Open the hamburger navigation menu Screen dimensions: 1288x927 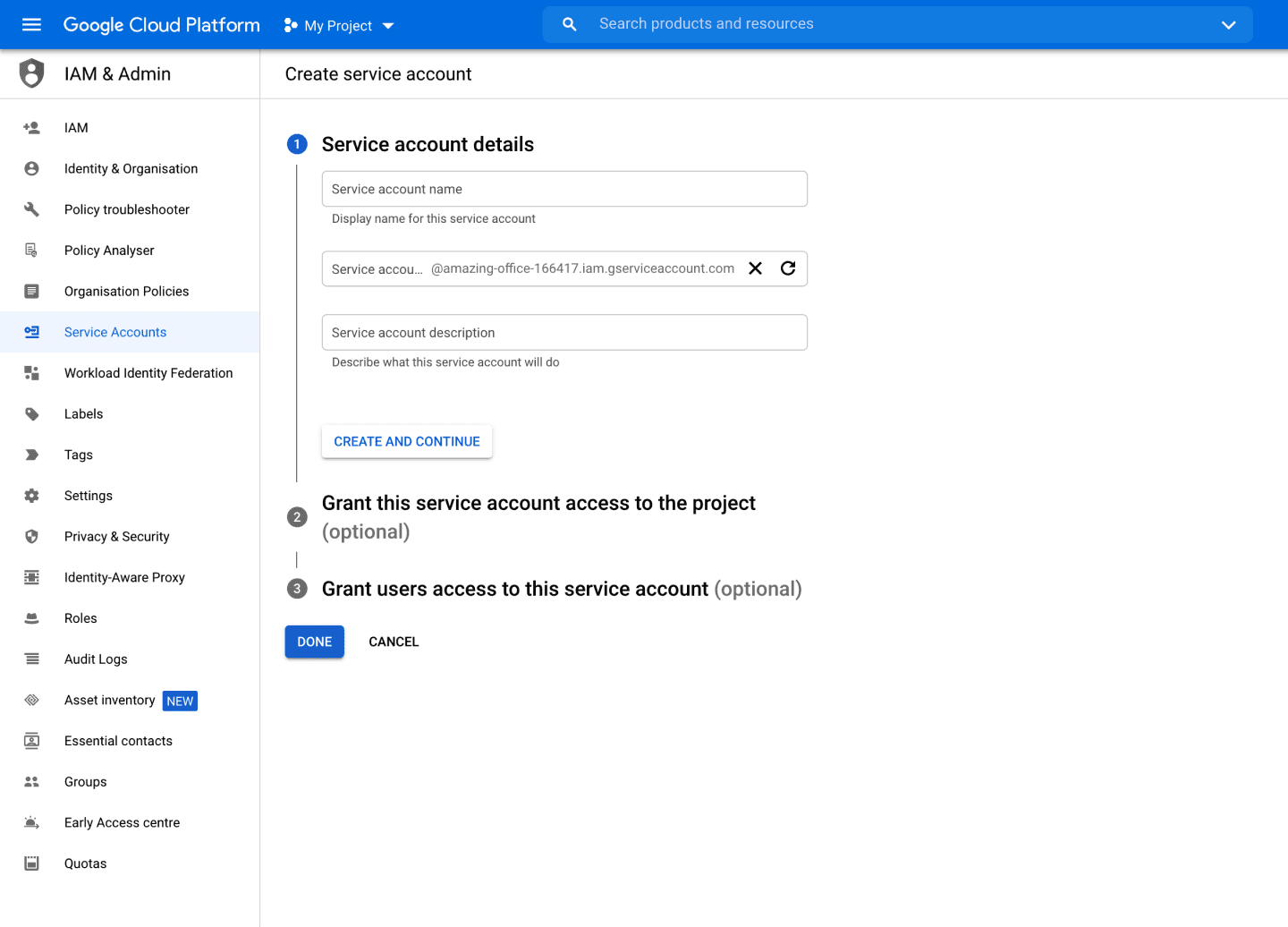coord(31,24)
